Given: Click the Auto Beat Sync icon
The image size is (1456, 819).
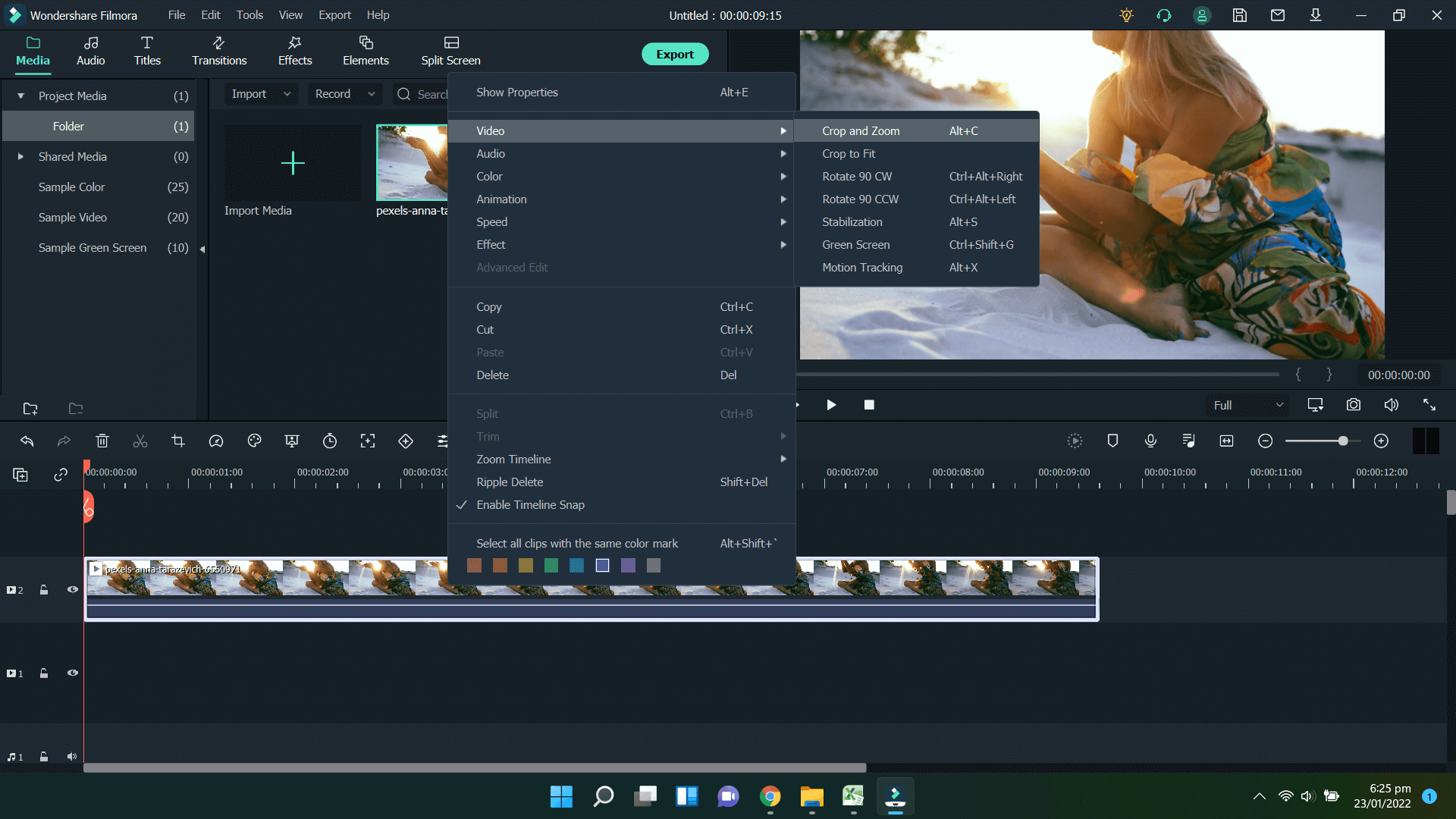Looking at the screenshot, I should pos(1189,441).
